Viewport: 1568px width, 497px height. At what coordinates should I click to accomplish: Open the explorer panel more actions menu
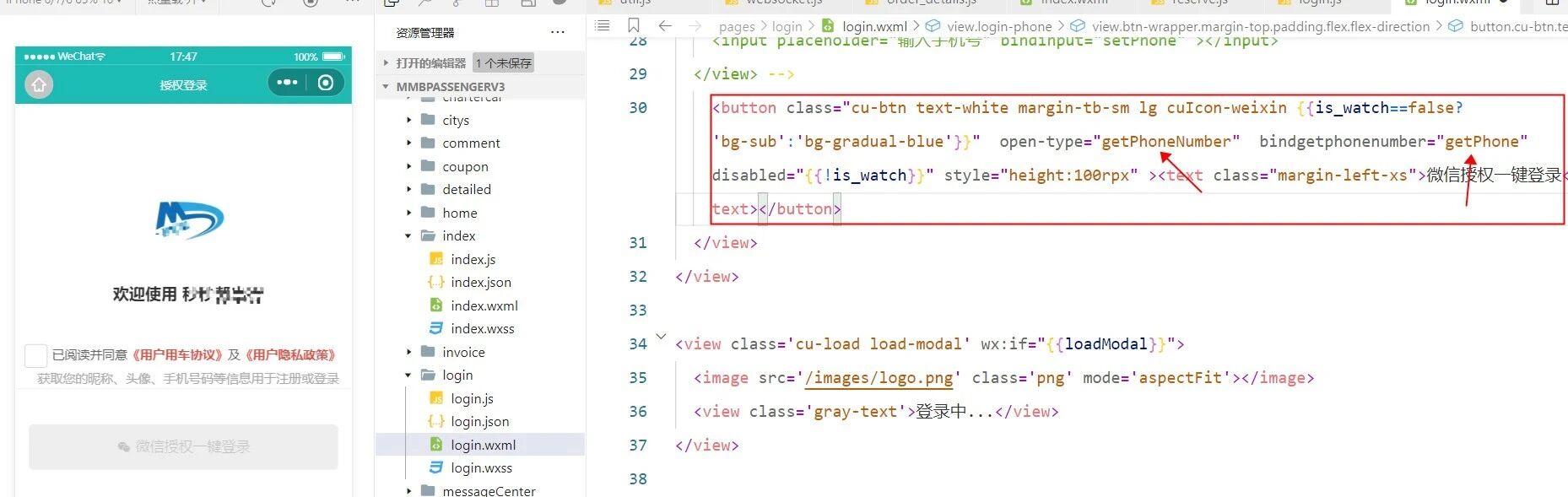point(558,32)
